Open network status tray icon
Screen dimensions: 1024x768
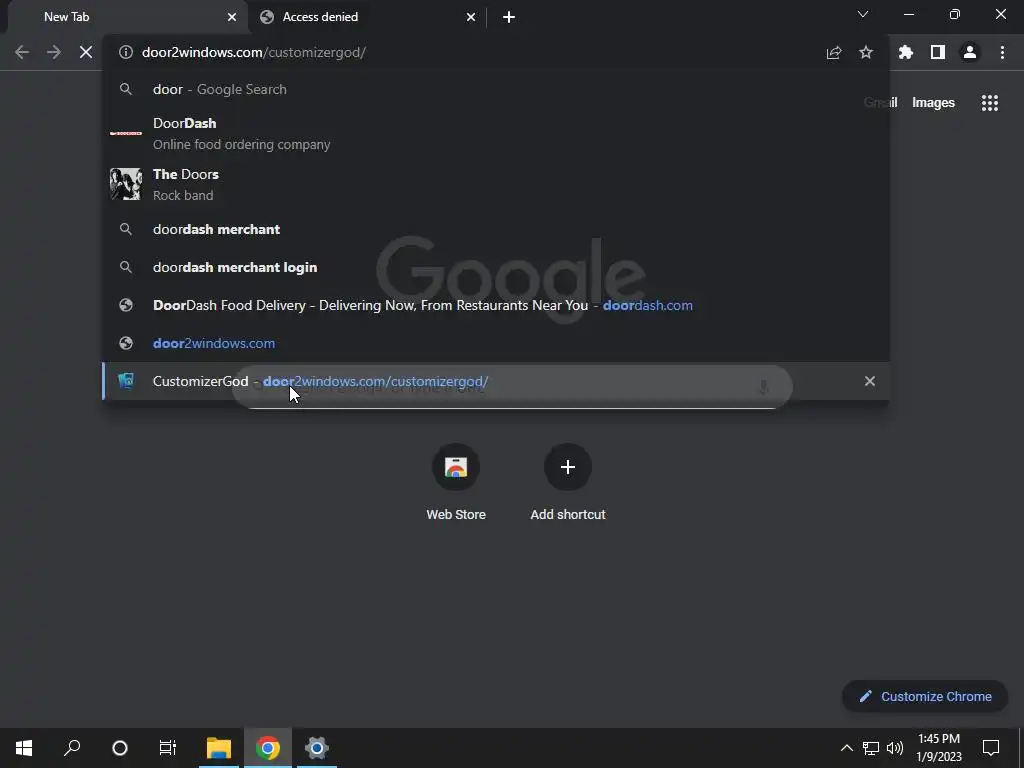coord(871,748)
